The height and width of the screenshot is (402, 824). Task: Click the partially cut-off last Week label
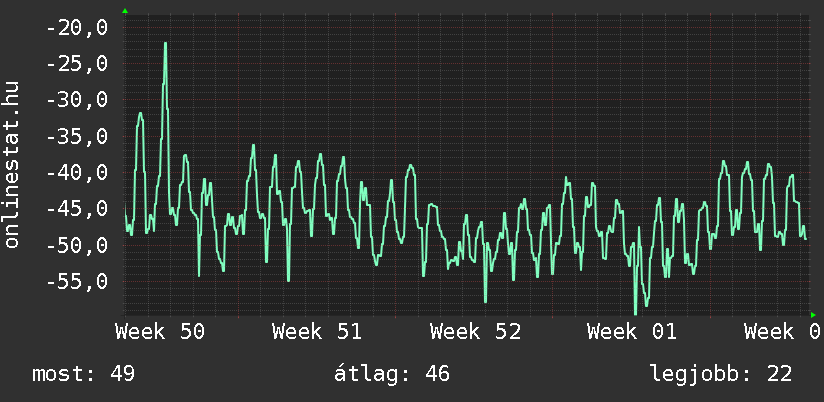[783, 332]
